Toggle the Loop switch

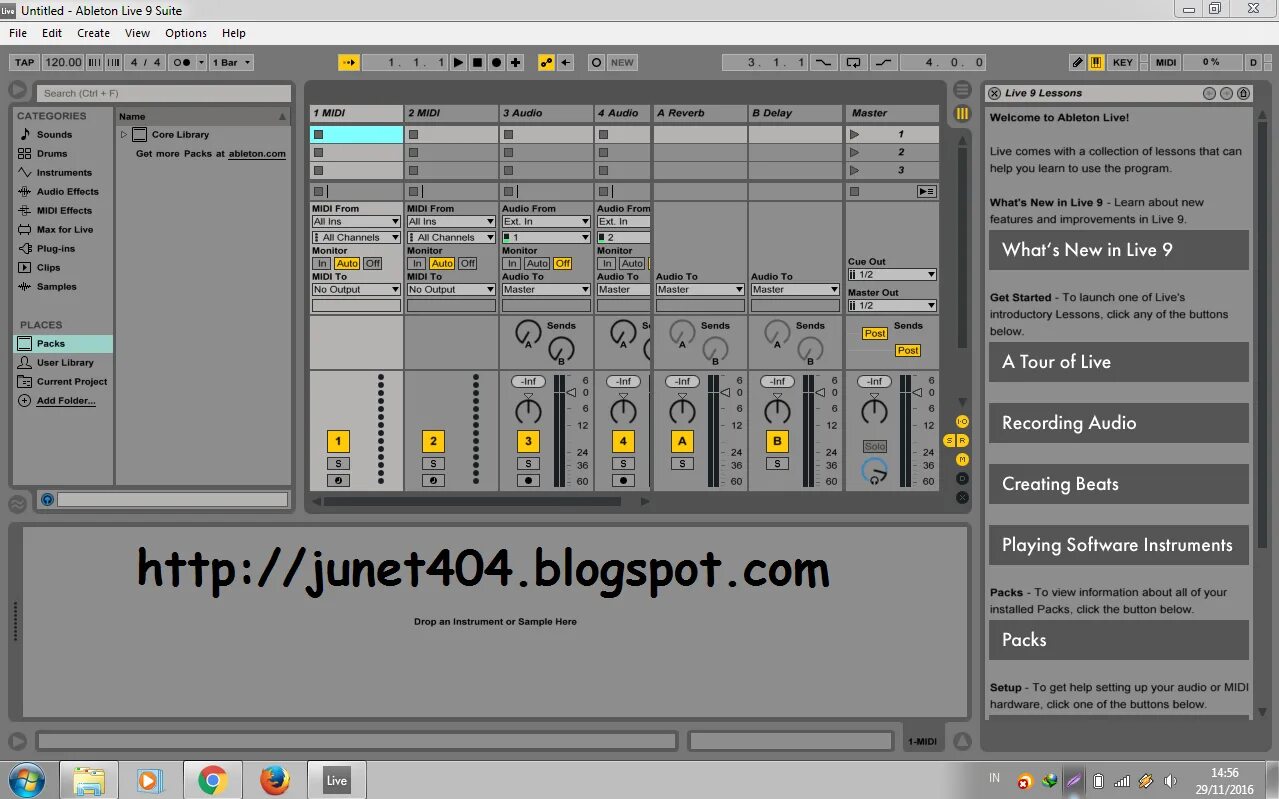click(x=853, y=62)
